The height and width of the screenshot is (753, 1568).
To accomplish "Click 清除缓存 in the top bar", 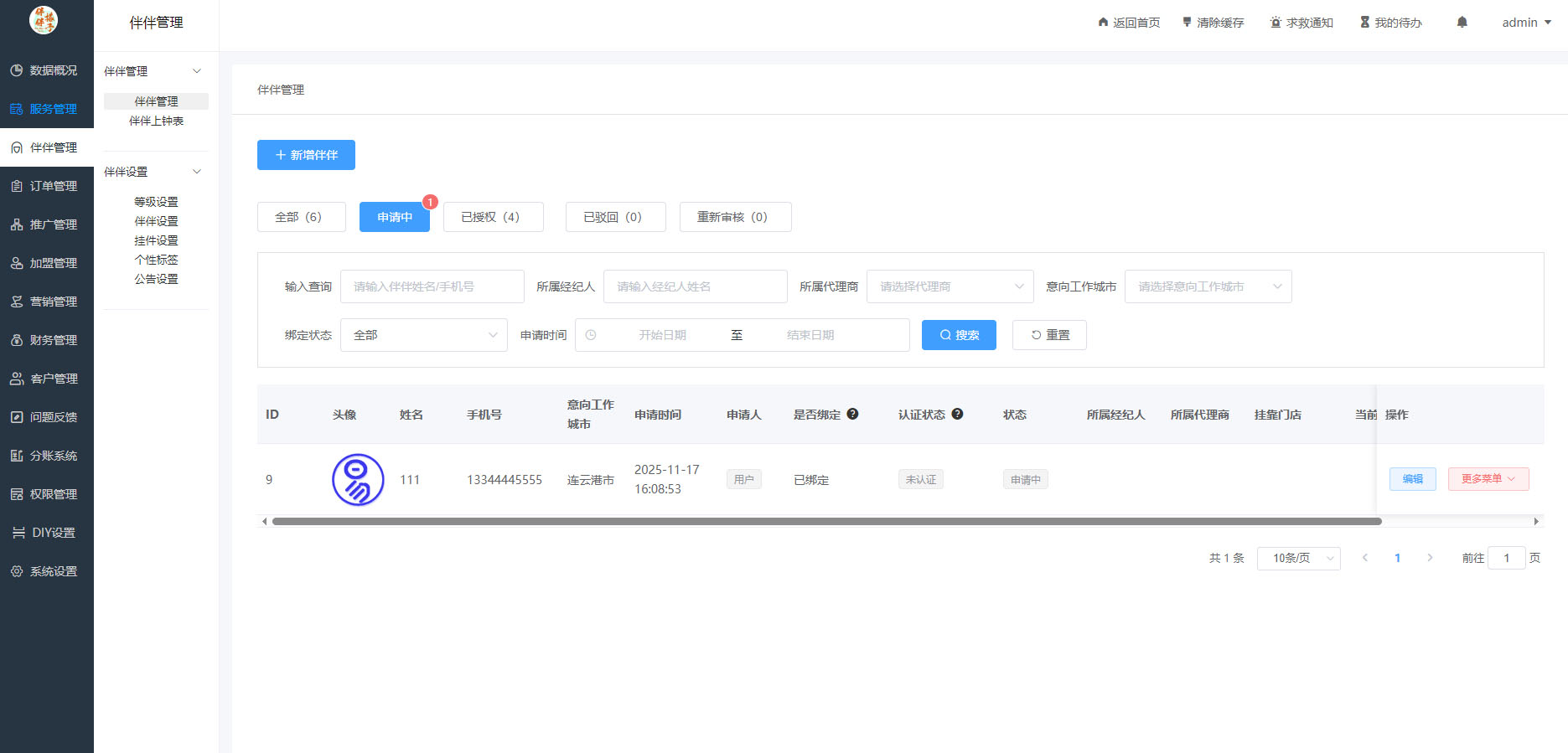I will pos(1213,23).
